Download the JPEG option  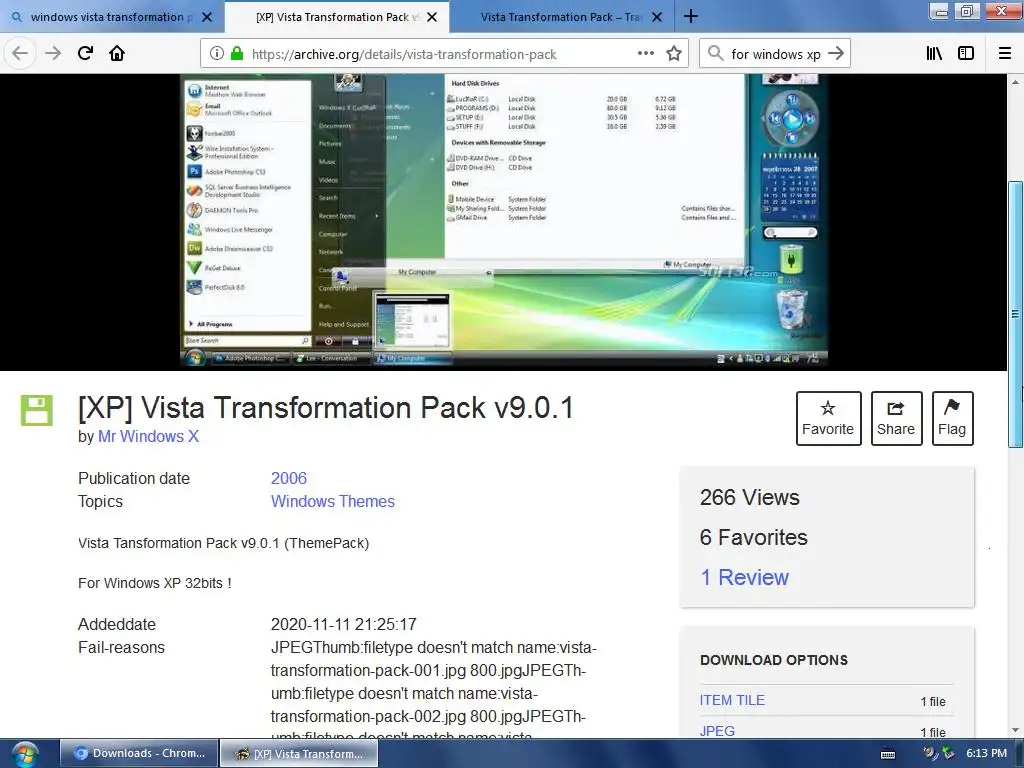tap(717, 731)
